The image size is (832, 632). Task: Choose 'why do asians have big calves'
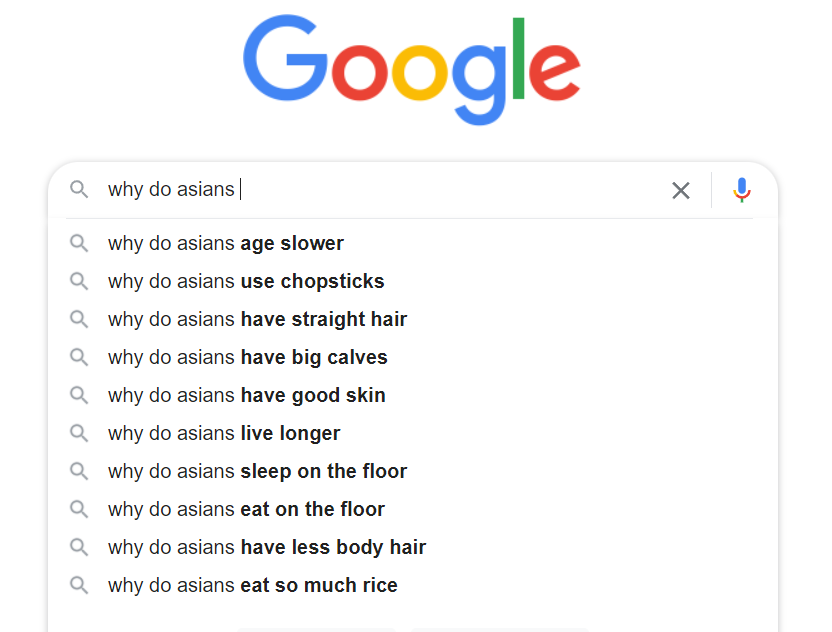coord(413,358)
